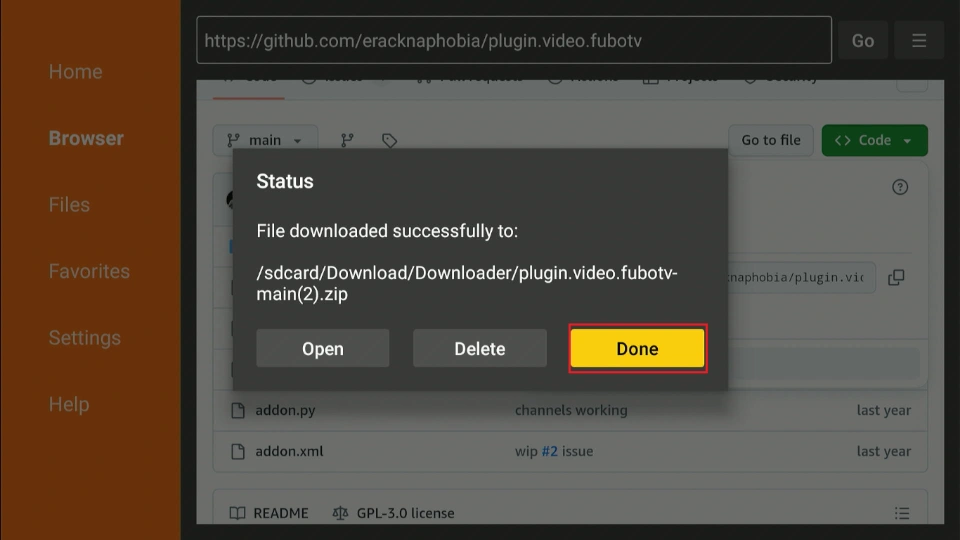
Task: View repository branches icon
Action: point(347,140)
